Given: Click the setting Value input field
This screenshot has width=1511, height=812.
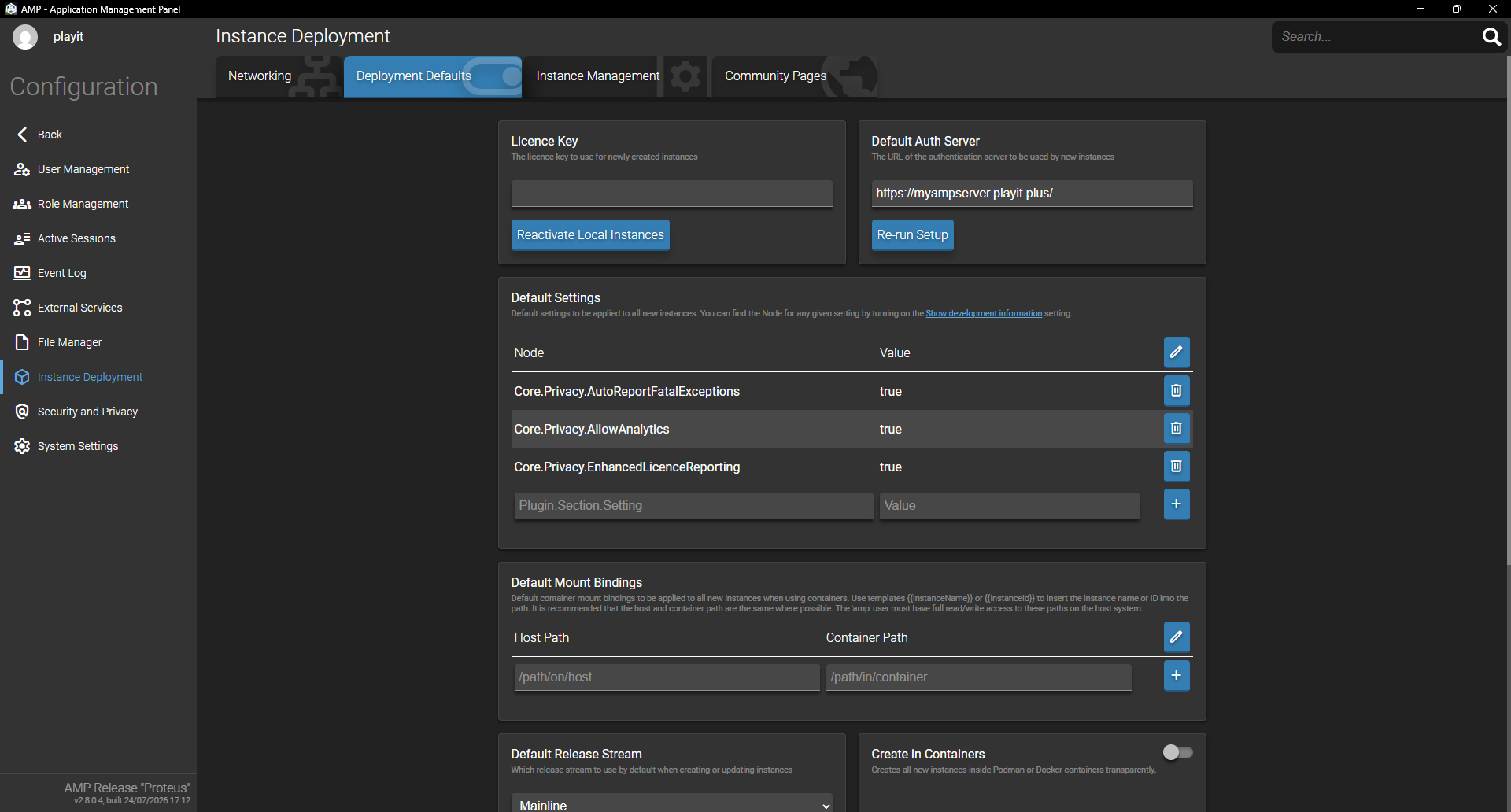Looking at the screenshot, I should tap(1009, 506).
